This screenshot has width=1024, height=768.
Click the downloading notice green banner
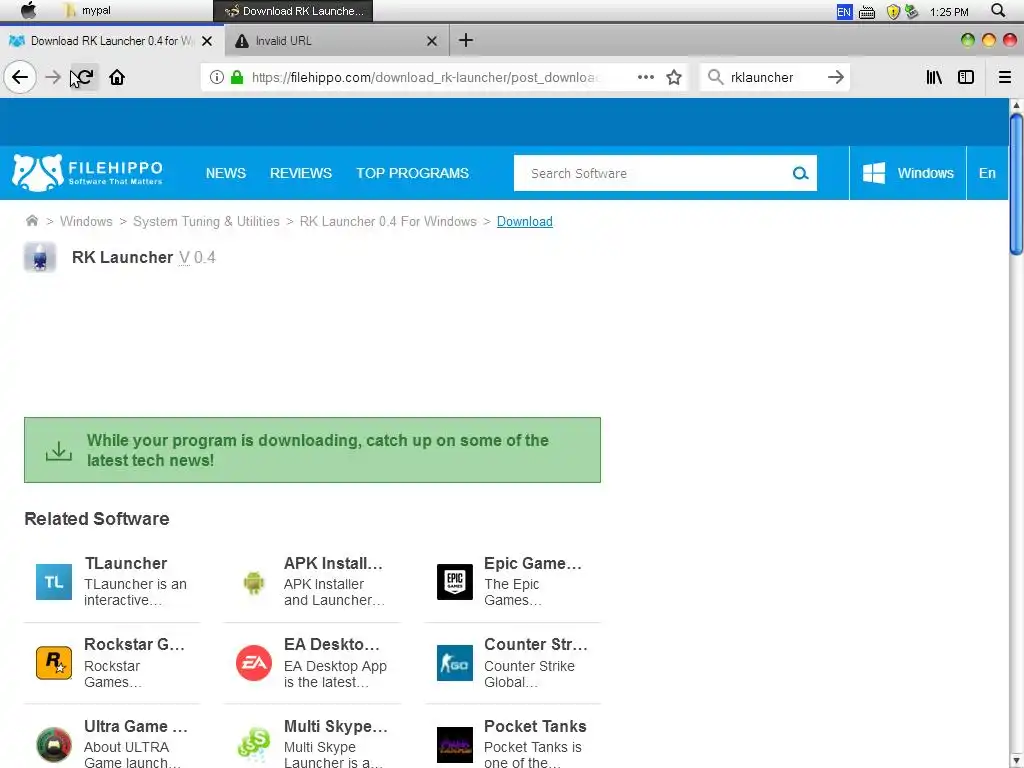pyautogui.click(x=312, y=450)
